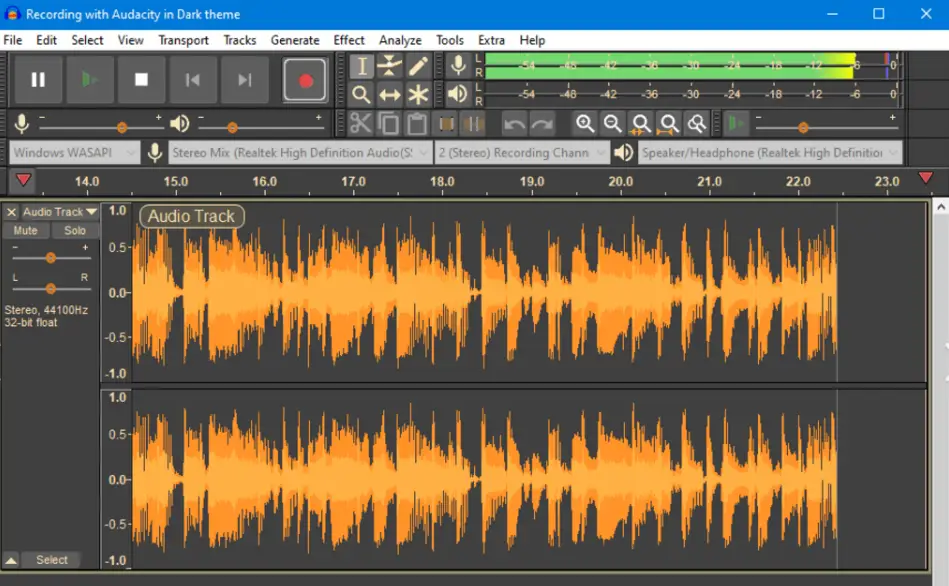Open the Stereo Mix recording device dropdown

[x=300, y=153]
